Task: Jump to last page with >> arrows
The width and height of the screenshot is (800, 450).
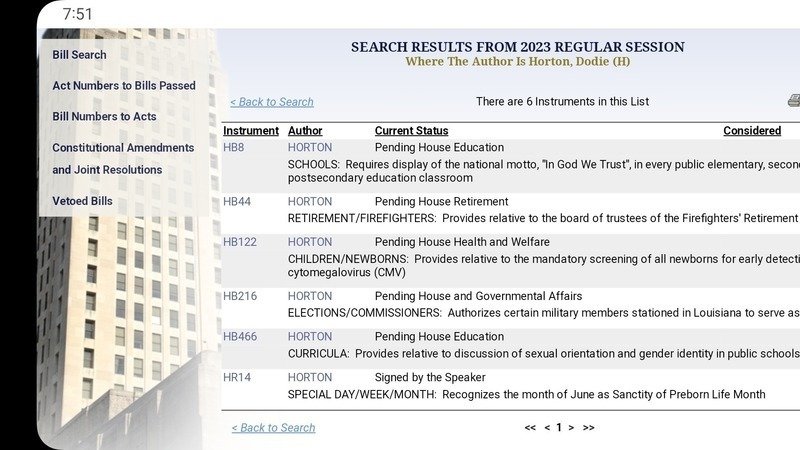Action: 588,428
